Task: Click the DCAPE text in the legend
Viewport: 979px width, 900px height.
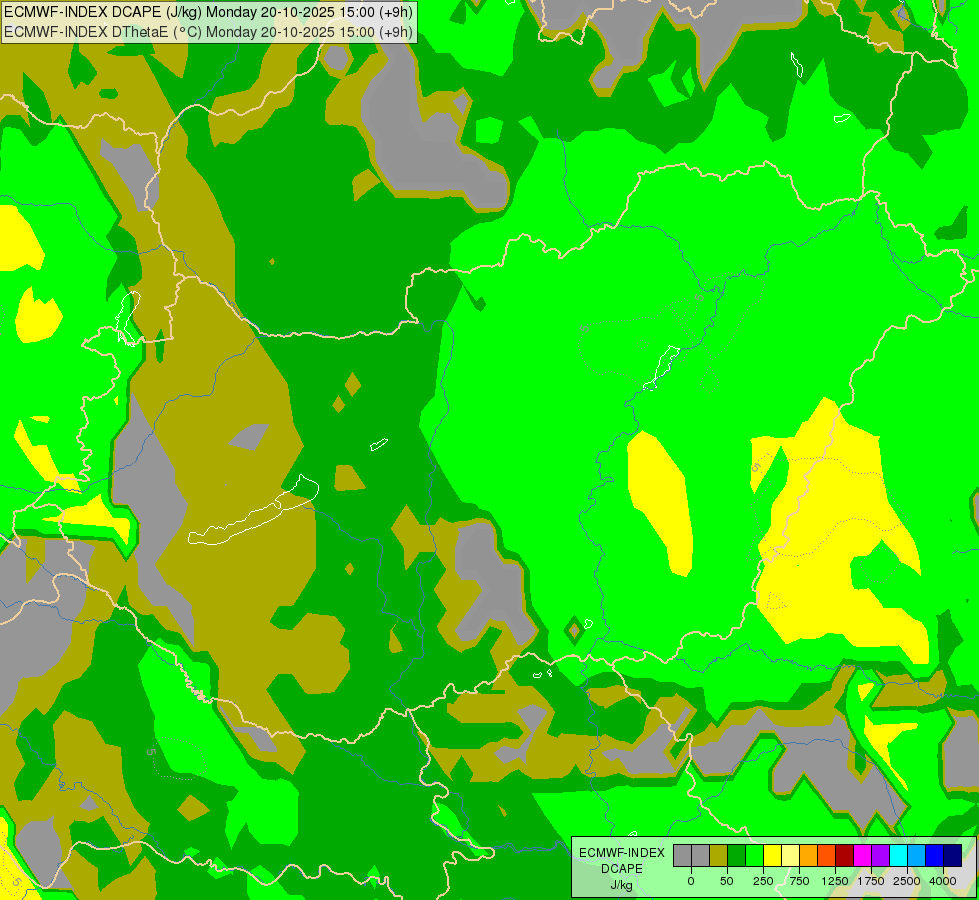Action: pos(622,869)
